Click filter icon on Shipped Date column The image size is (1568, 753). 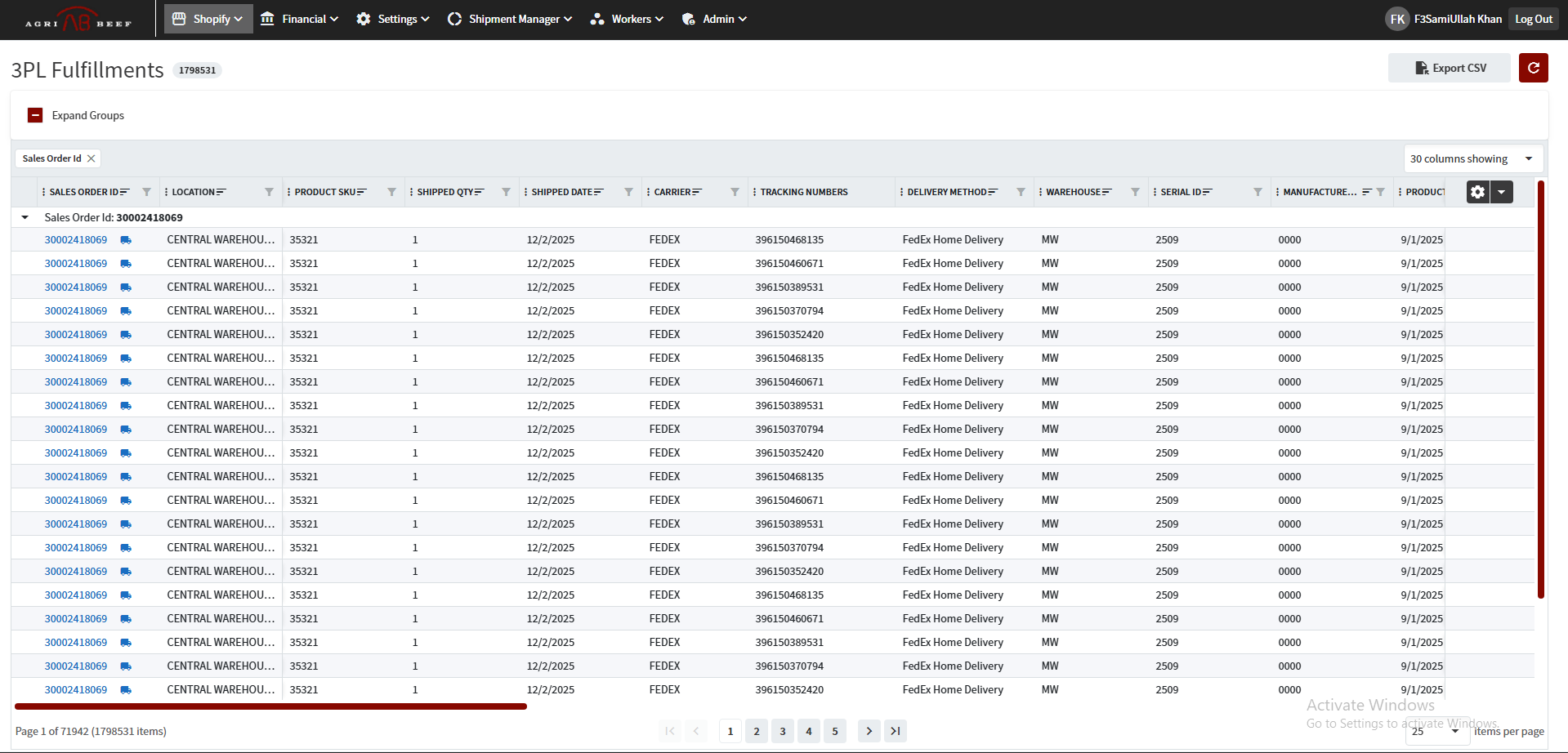628,192
